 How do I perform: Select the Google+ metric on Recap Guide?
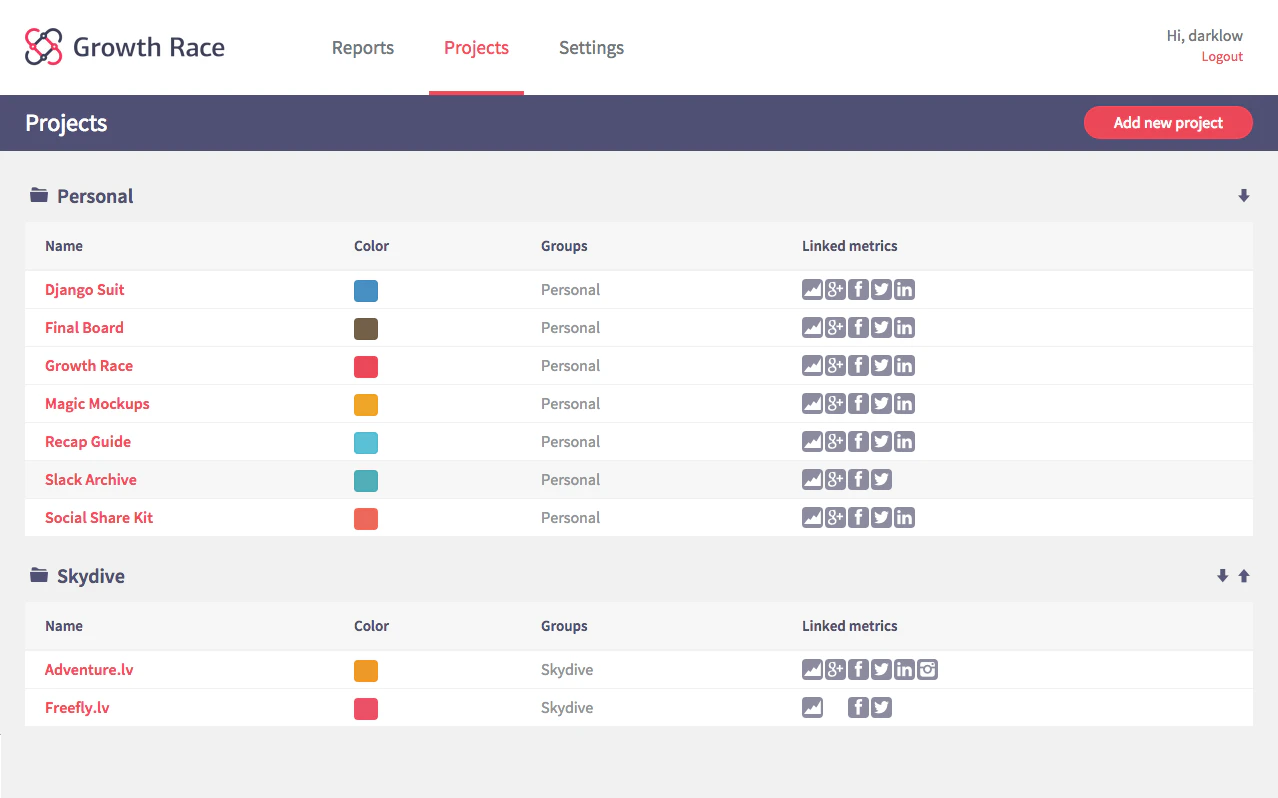tap(835, 441)
